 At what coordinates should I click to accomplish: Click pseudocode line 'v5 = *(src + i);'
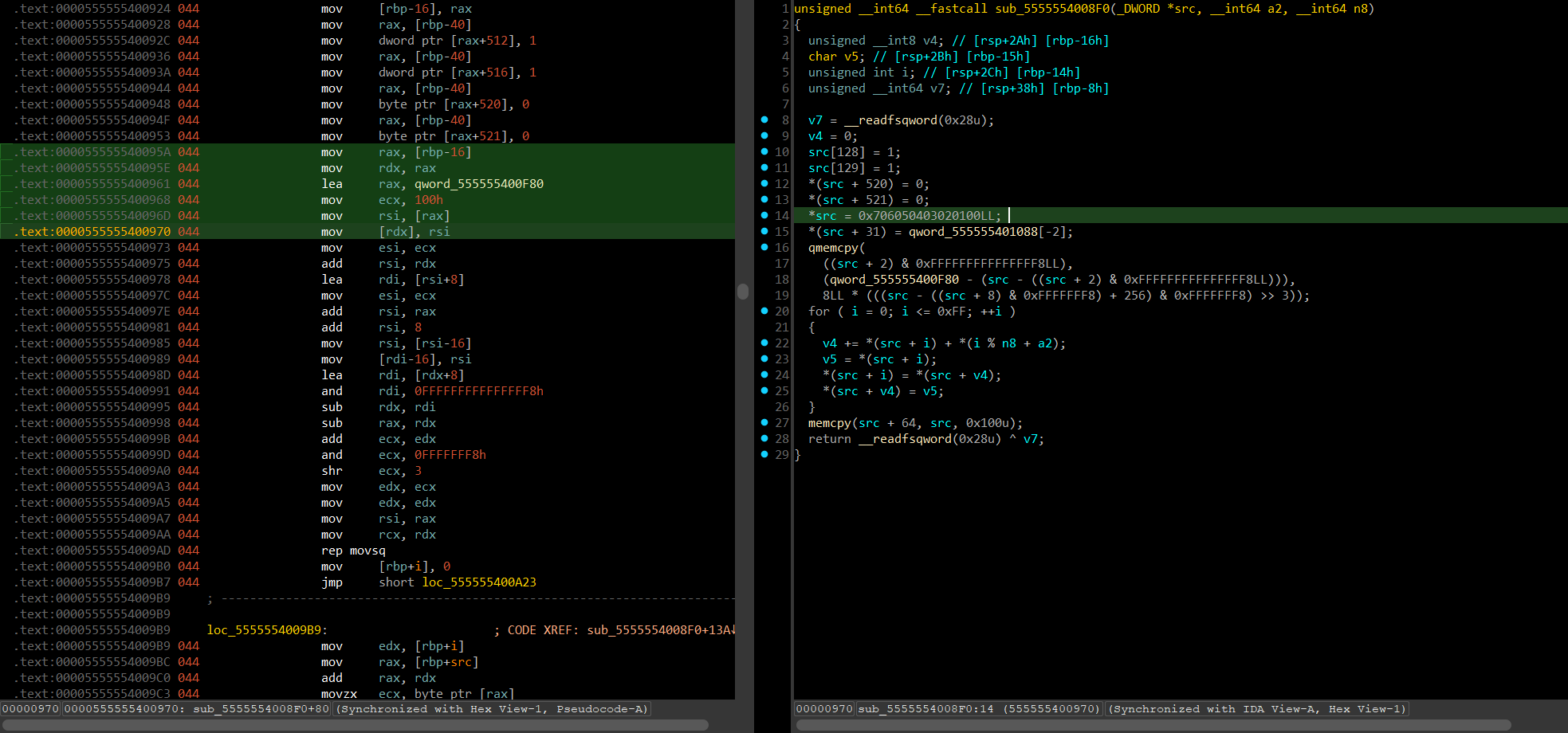pos(879,359)
